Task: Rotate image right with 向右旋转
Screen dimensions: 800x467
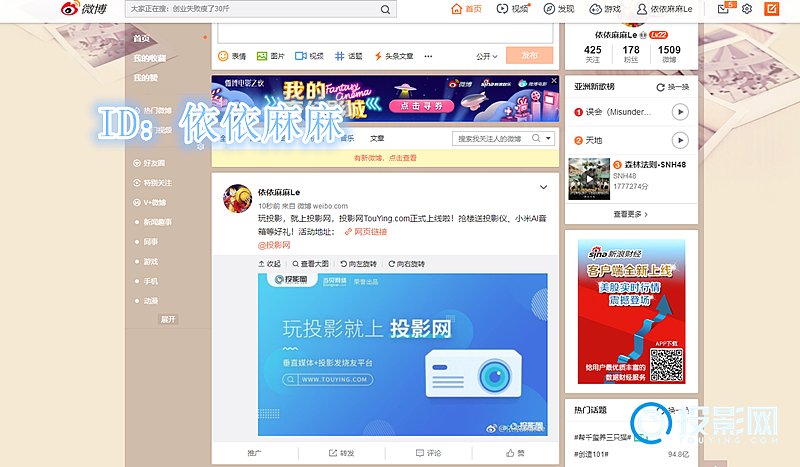Action: tap(407, 264)
